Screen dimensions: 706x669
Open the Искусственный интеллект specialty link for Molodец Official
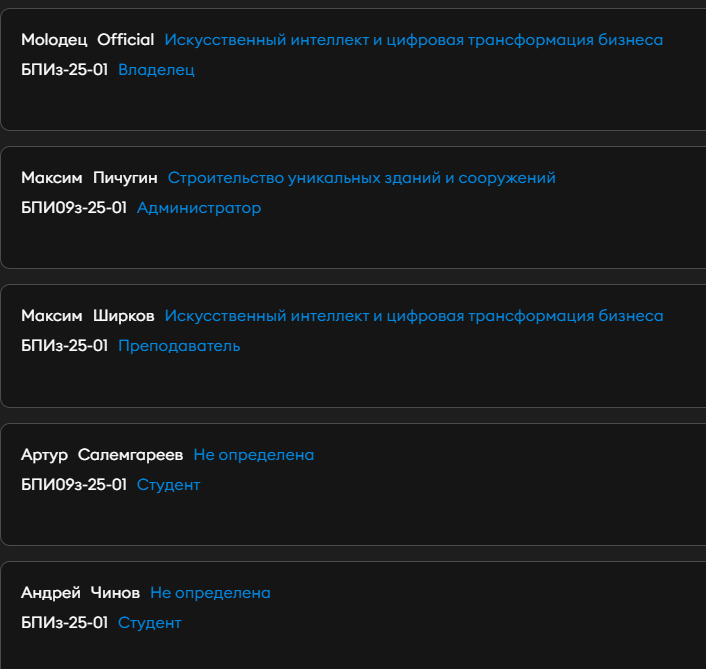tap(414, 40)
